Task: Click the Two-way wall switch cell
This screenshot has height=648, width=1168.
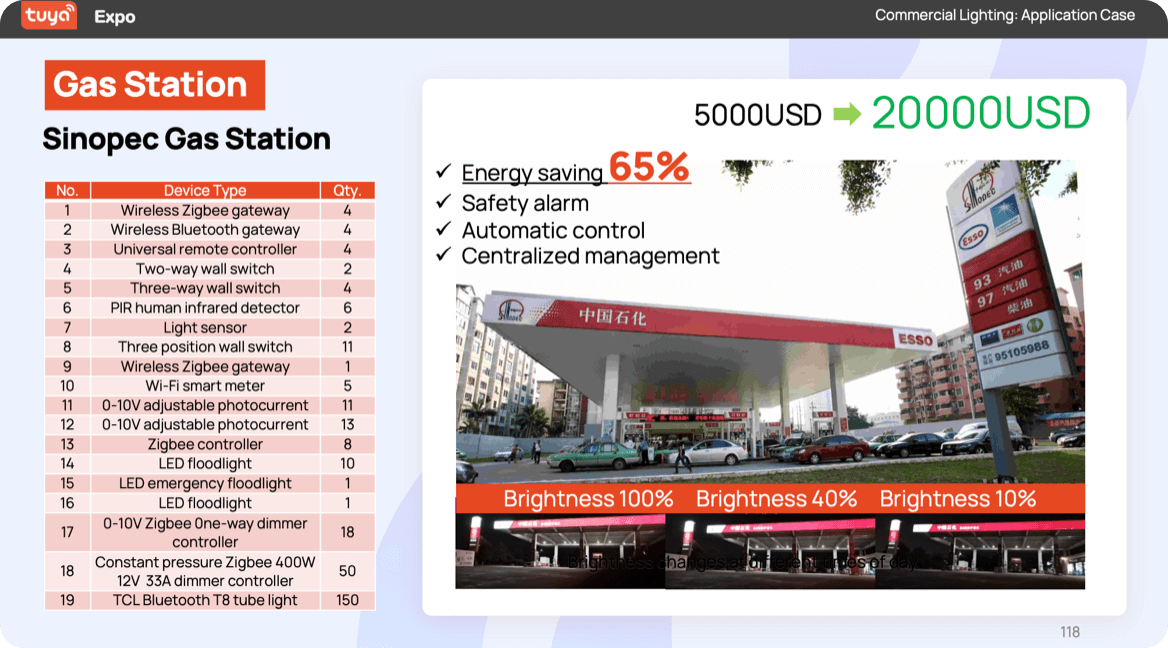Action: (x=205, y=269)
